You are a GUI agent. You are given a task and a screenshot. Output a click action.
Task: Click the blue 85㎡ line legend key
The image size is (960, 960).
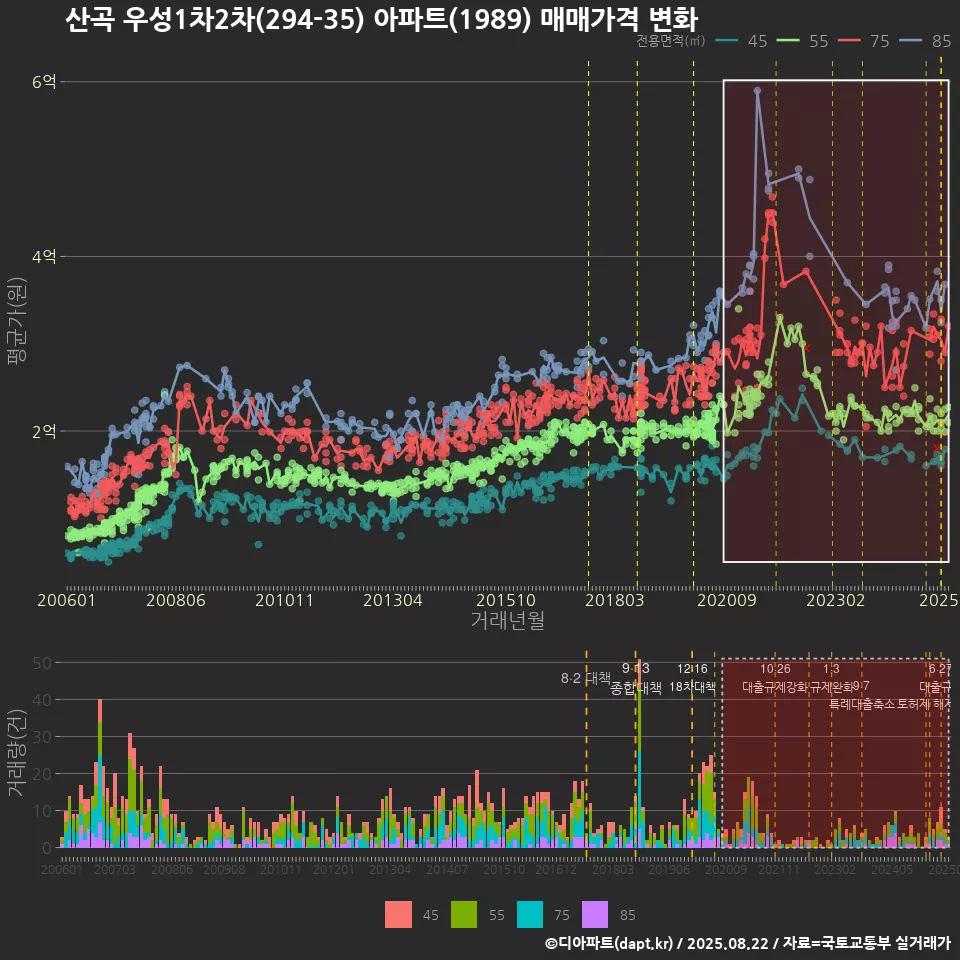[910, 41]
